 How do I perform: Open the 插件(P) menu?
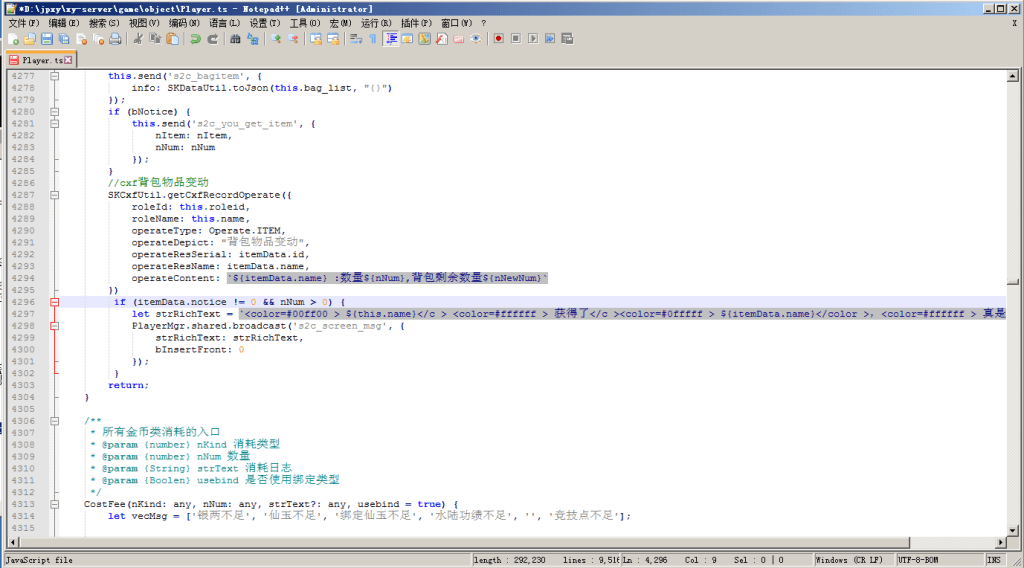[x=416, y=23]
